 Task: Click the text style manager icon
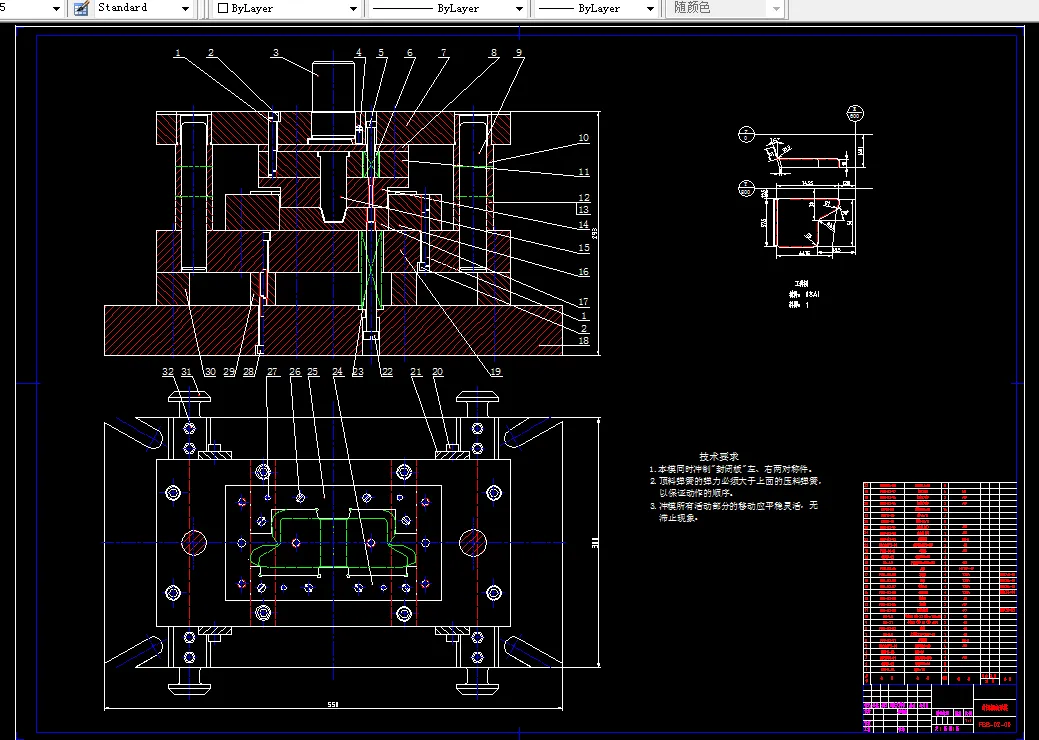coord(81,8)
